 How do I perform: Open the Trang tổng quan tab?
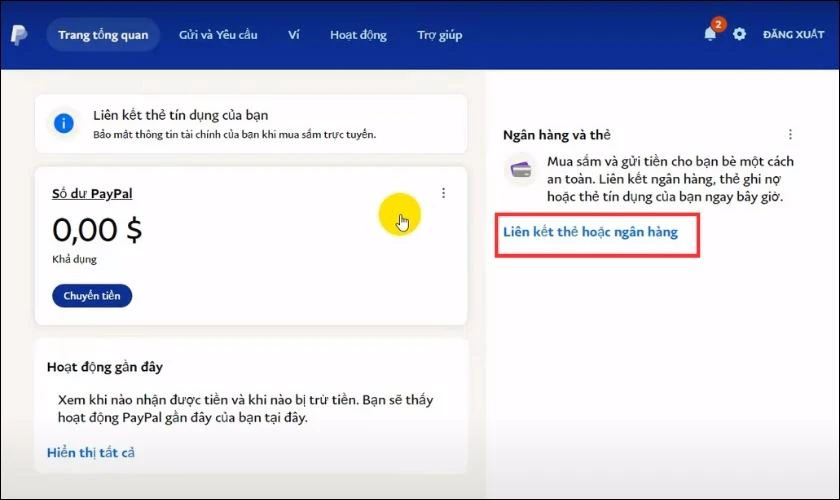coord(103,35)
